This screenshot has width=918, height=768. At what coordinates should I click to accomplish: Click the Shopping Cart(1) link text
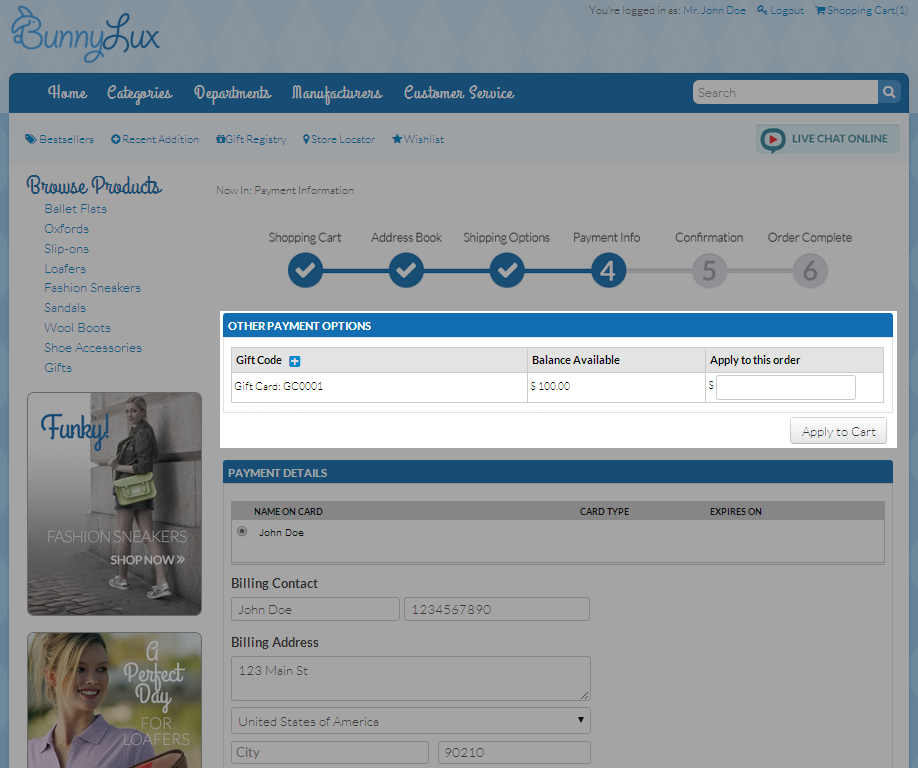[x=868, y=10]
